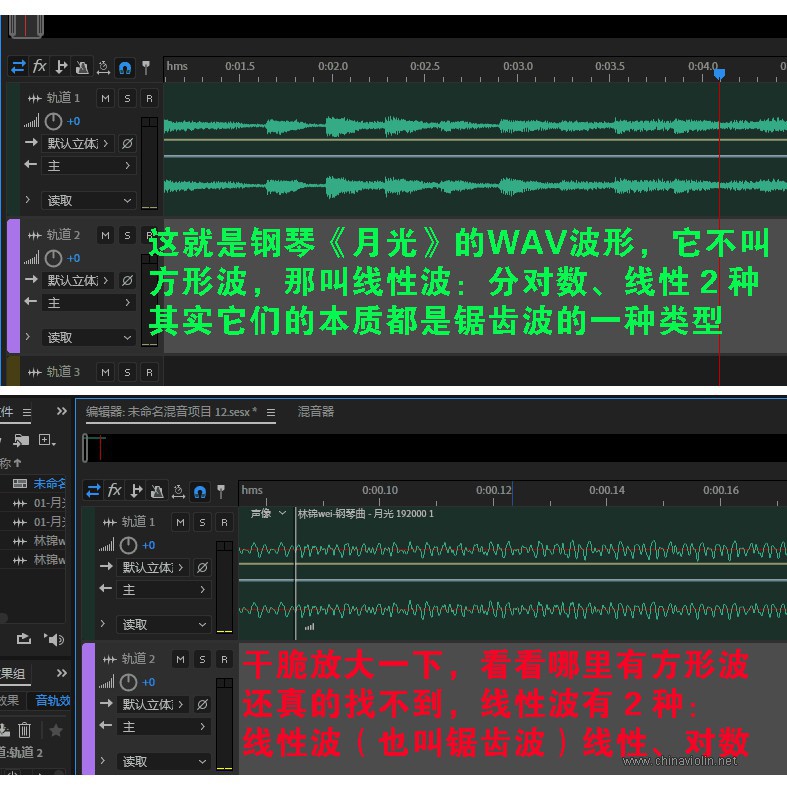Click the loop playback icon in files panel
787x787 pixels.
(x=24, y=639)
